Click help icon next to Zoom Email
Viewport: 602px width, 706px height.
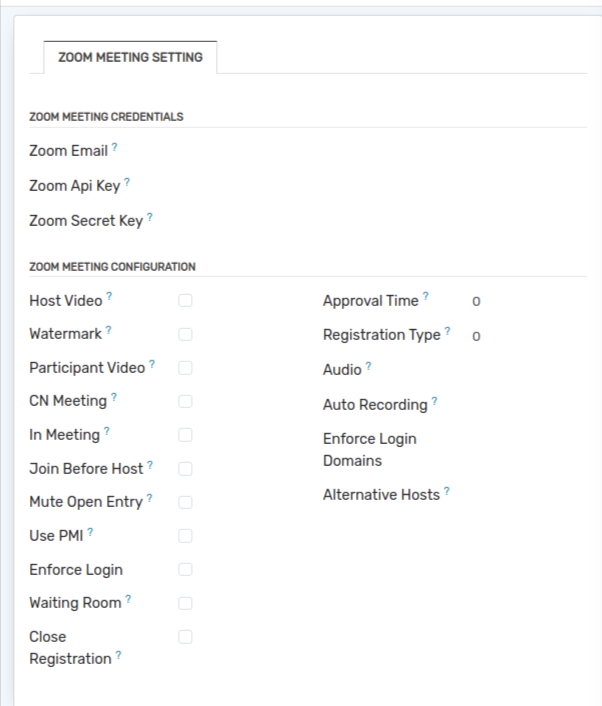(x=114, y=147)
